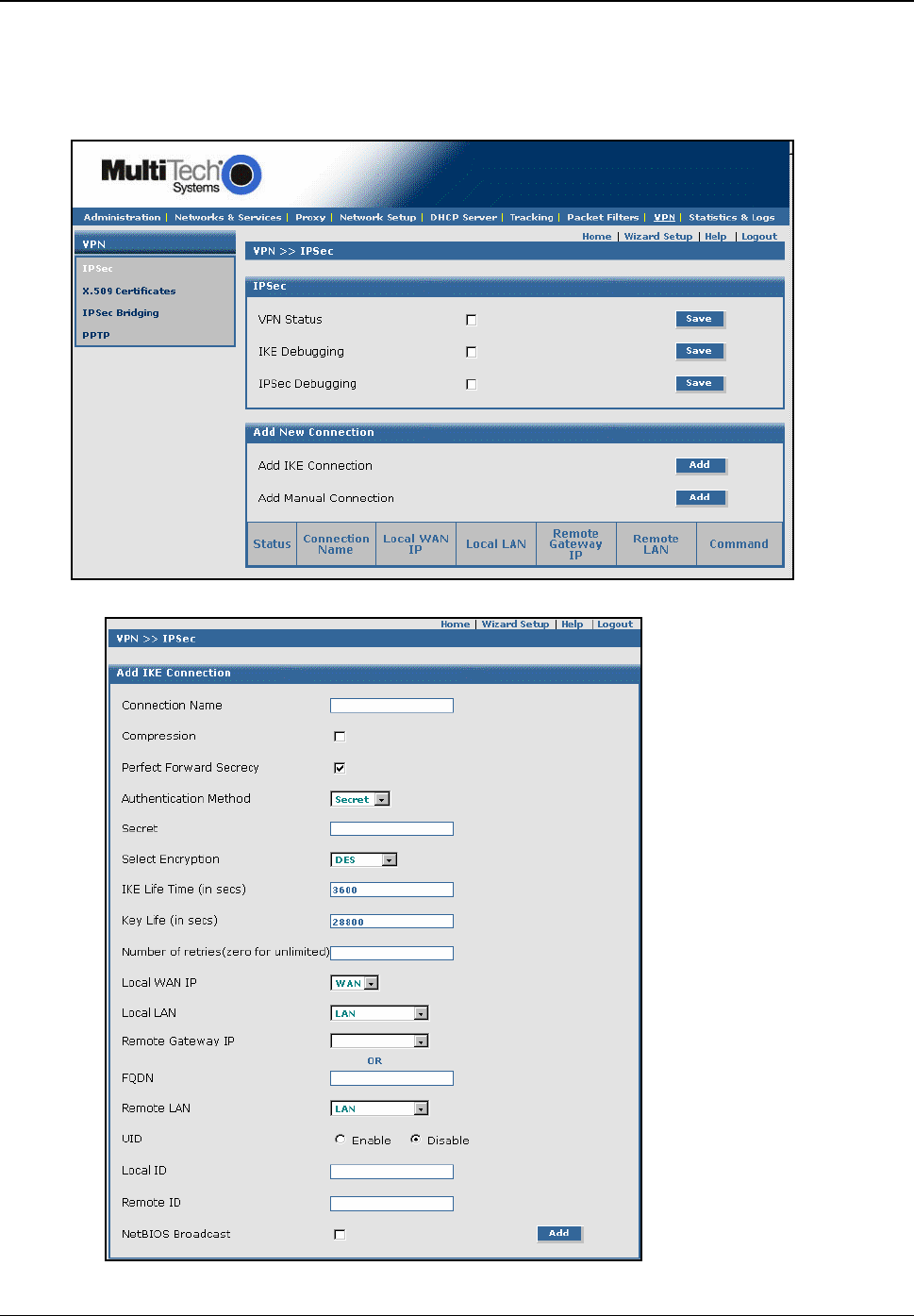Expand the Local WAN IP dropdown

pos(355,983)
